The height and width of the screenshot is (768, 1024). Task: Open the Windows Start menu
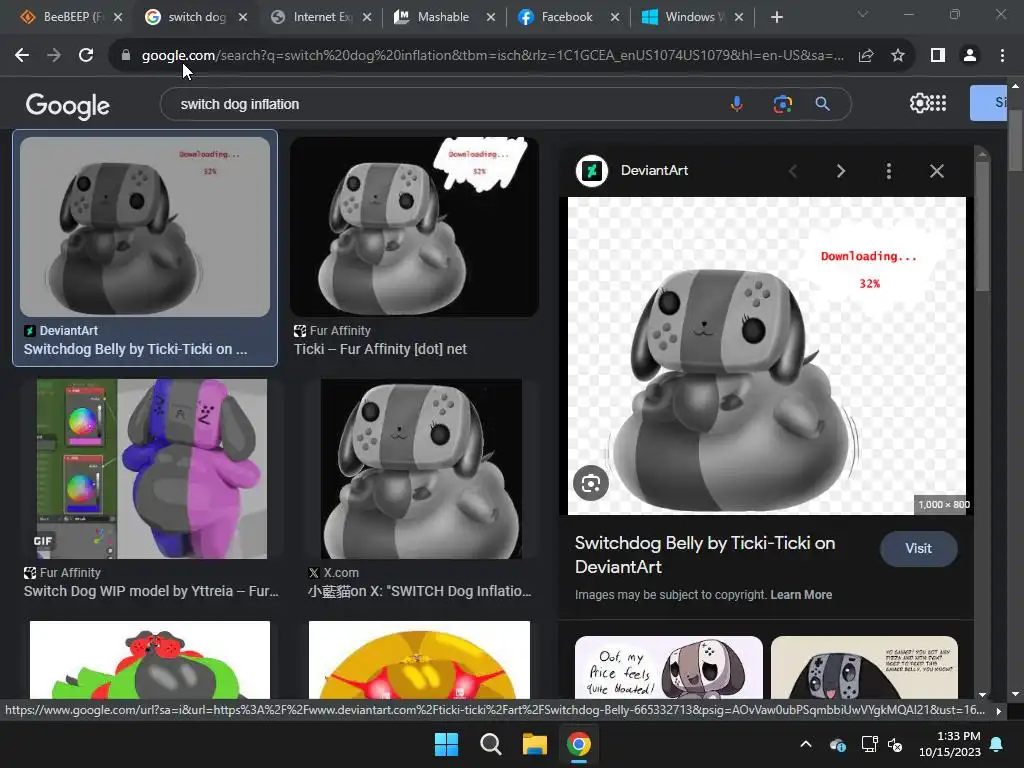click(447, 744)
